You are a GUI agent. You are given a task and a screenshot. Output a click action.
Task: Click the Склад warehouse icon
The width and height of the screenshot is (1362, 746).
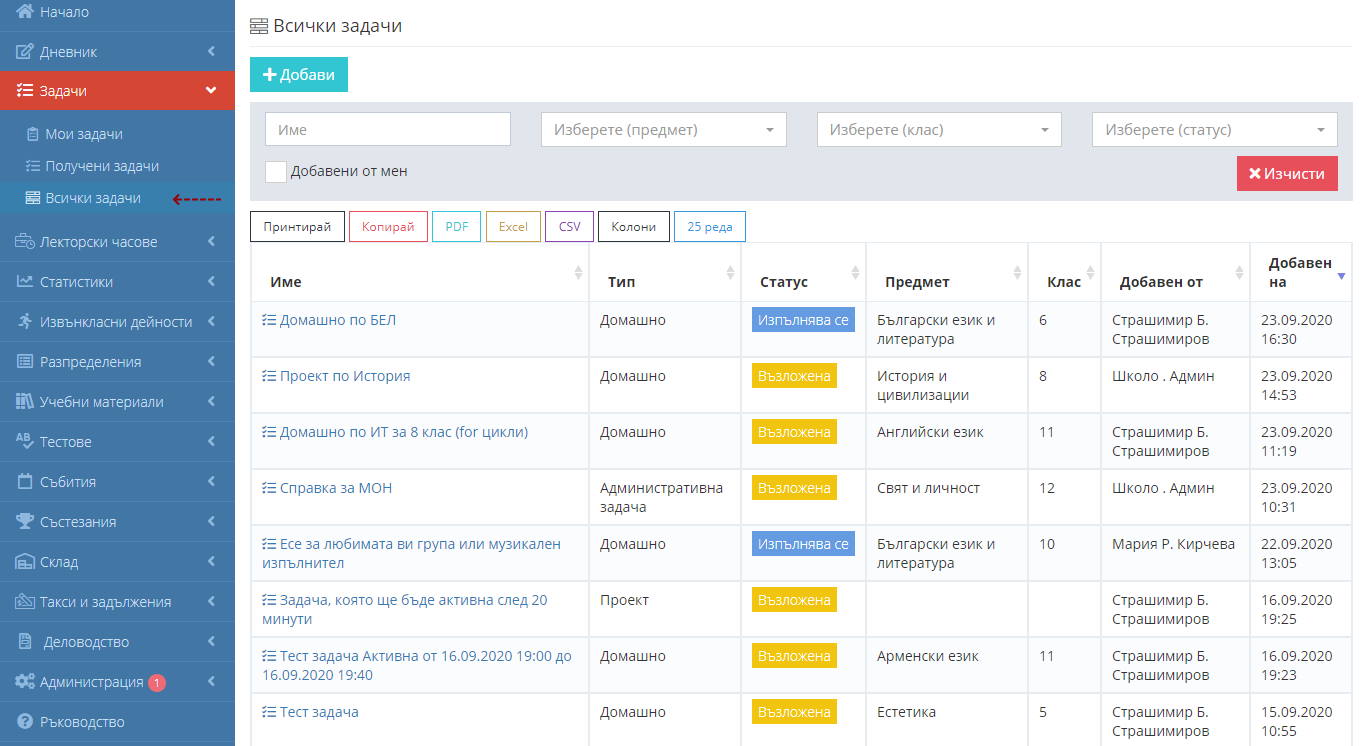(23, 561)
